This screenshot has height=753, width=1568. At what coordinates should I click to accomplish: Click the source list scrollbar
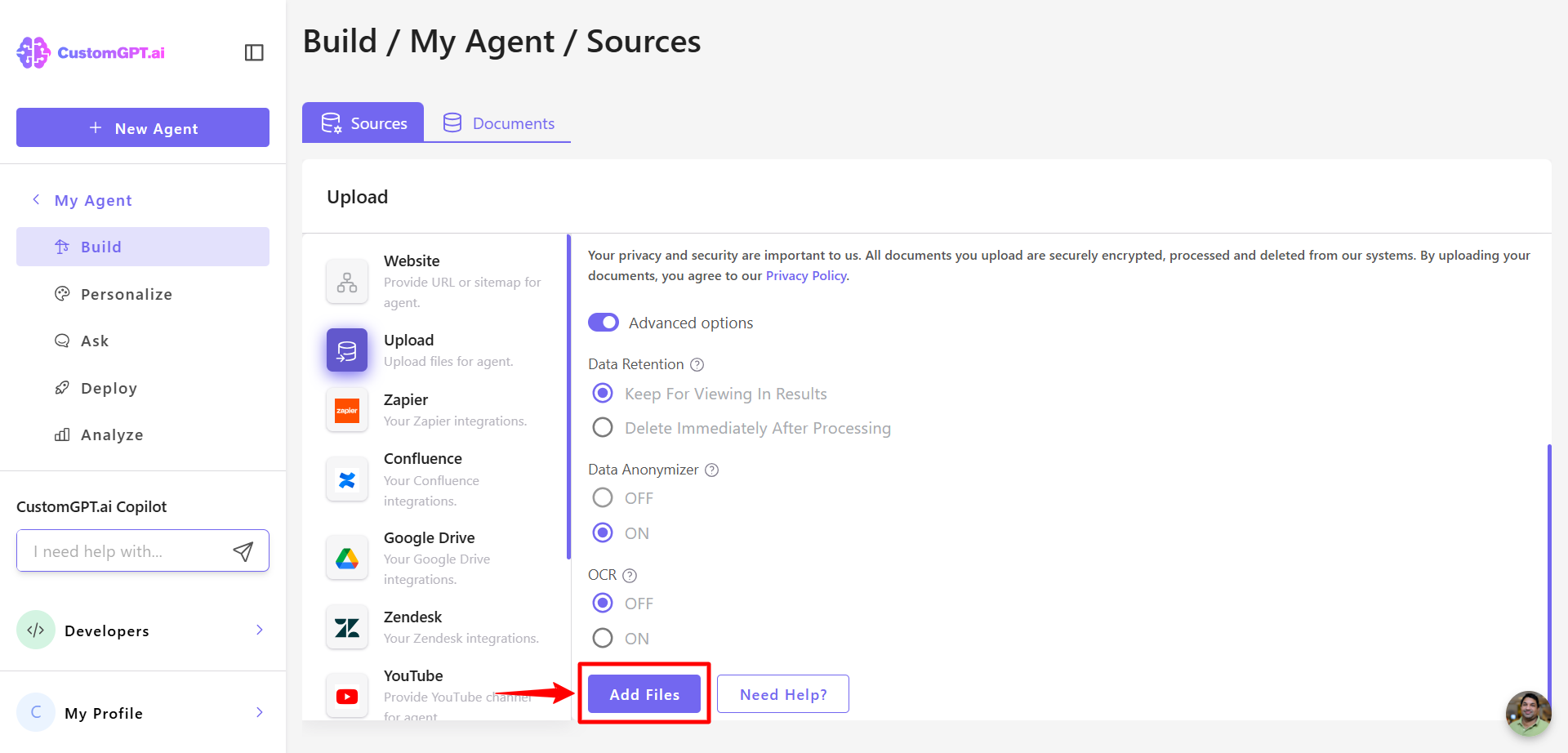(568, 397)
